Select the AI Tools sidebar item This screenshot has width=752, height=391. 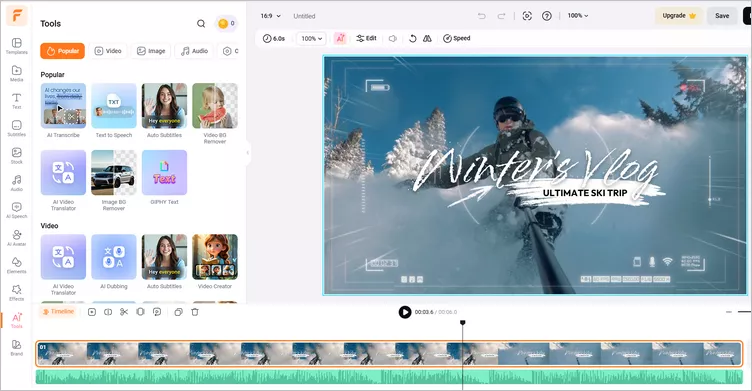coord(17,320)
